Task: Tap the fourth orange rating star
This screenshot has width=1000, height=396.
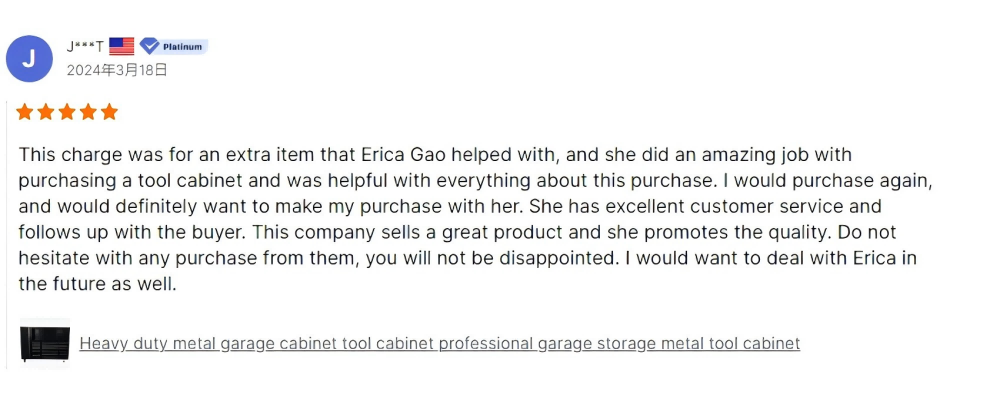Action: coord(88,112)
